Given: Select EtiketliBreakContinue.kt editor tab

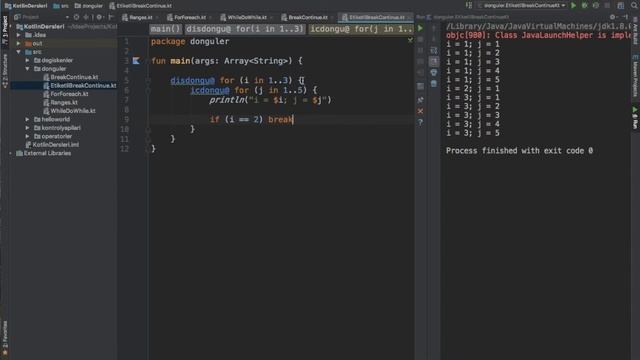Looking at the screenshot, I should [376, 17].
